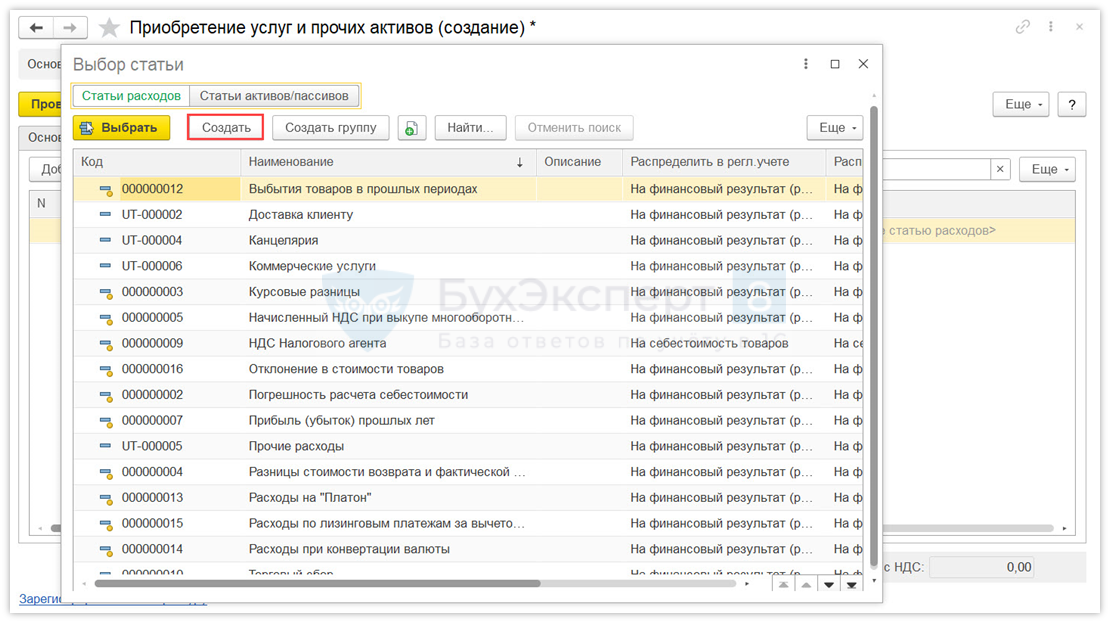Sort by the Наименование column header

(x=388, y=162)
